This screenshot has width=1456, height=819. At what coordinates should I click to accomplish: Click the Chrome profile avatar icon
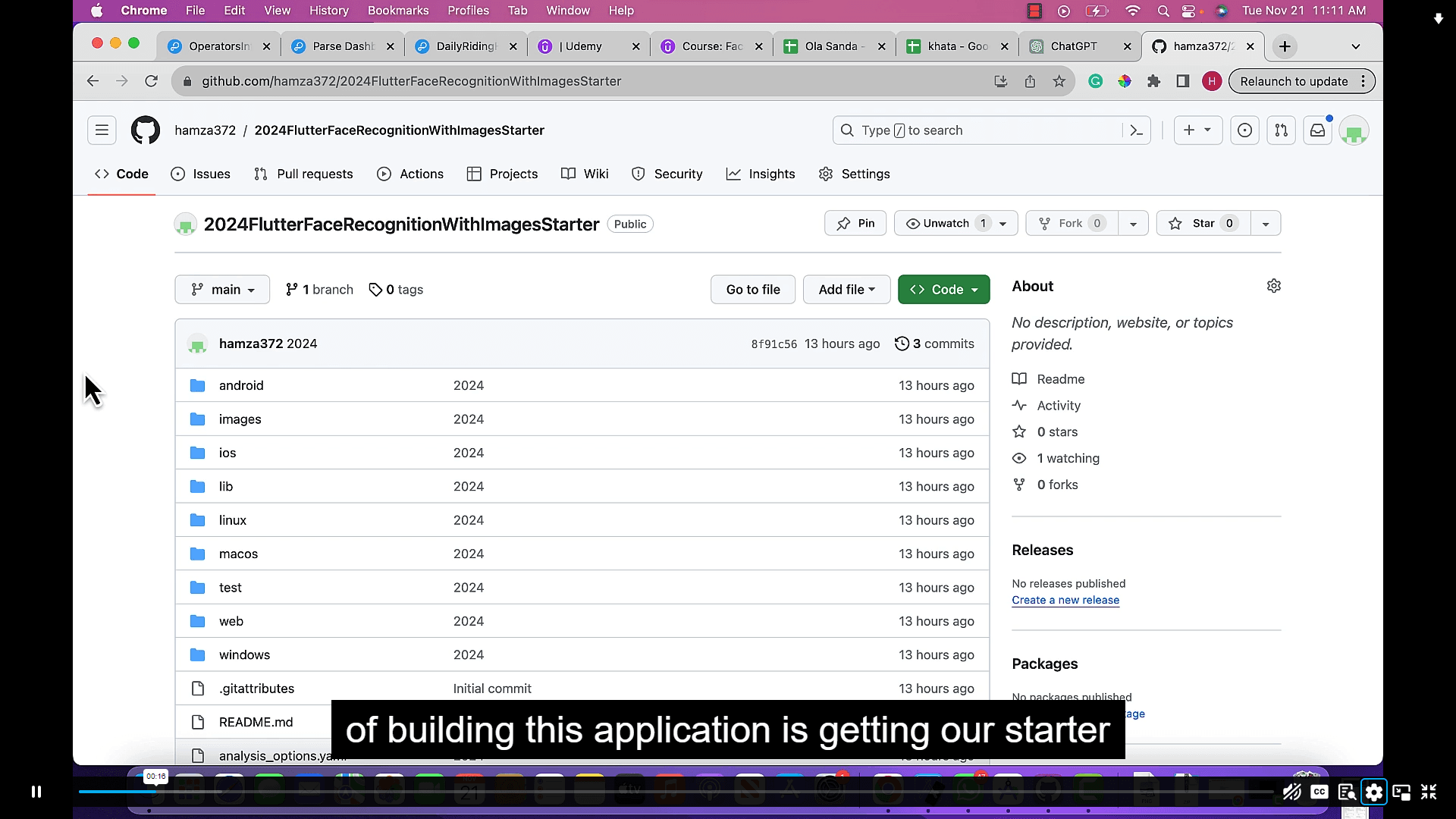click(x=1211, y=81)
